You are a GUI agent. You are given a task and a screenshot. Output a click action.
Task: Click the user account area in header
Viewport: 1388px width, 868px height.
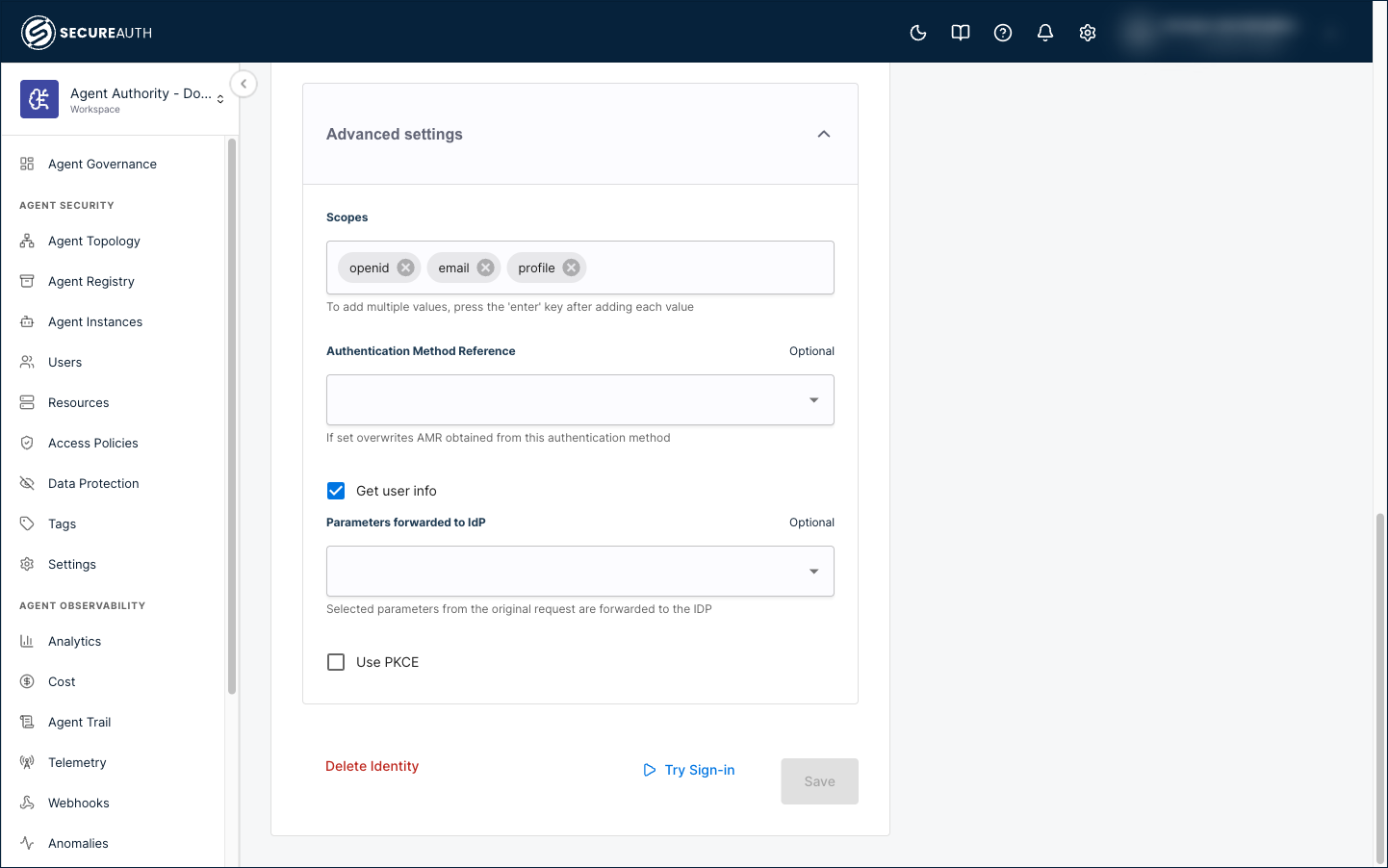1227,33
